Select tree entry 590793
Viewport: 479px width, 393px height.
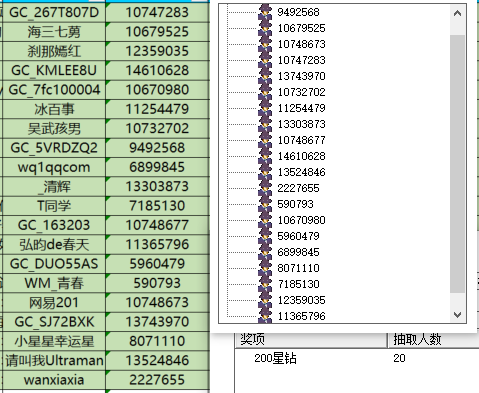click(x=296, y=204)
